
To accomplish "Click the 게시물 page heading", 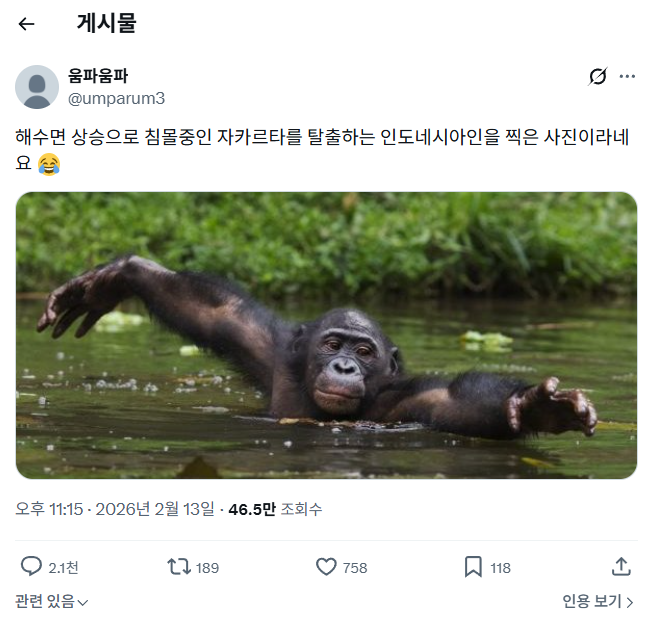I will click(x=106, y=24).
